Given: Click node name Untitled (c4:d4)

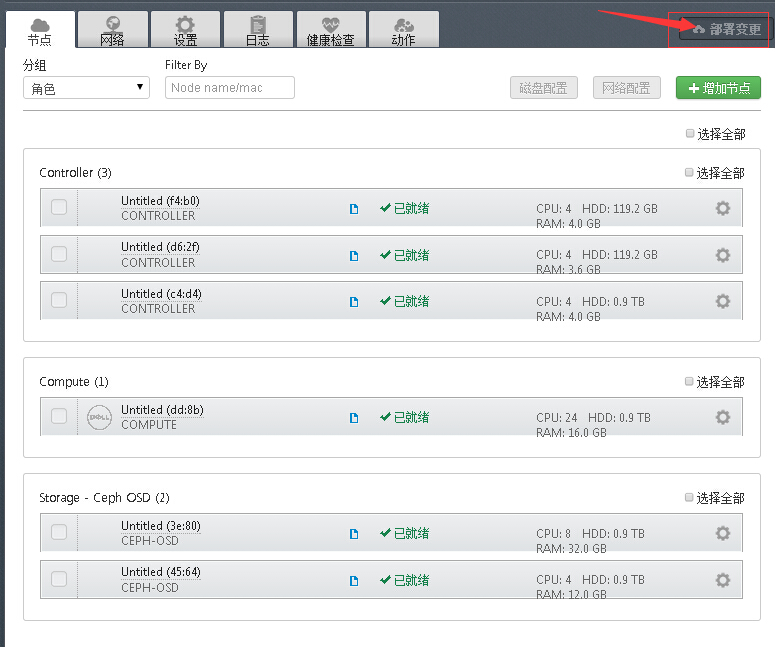Looking at the screenshot, I should (161, 294).
